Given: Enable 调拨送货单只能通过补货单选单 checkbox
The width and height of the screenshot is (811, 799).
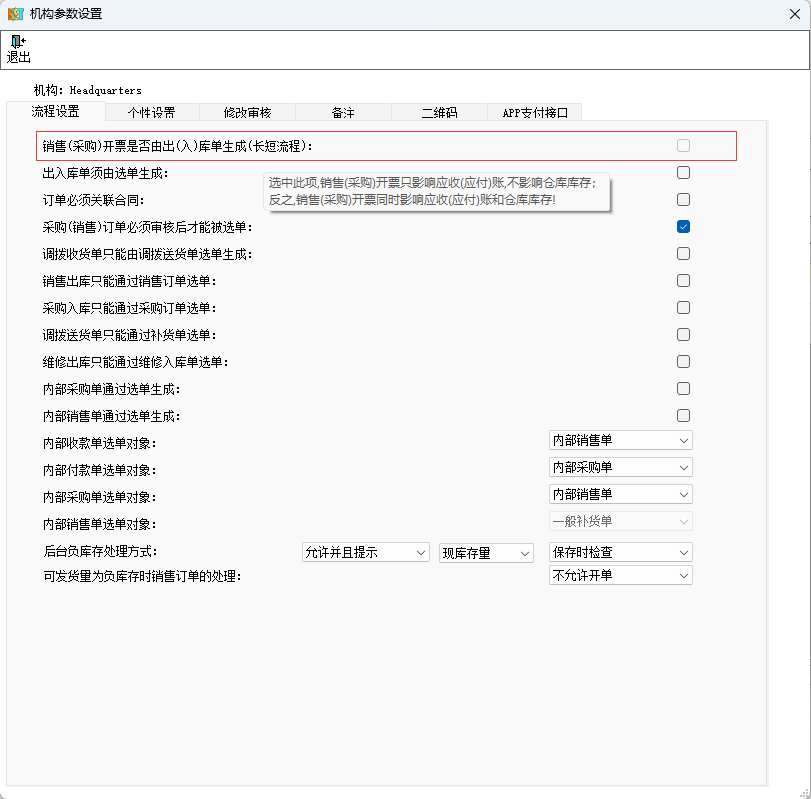Looking at the screenshot, I should (683, 335).
